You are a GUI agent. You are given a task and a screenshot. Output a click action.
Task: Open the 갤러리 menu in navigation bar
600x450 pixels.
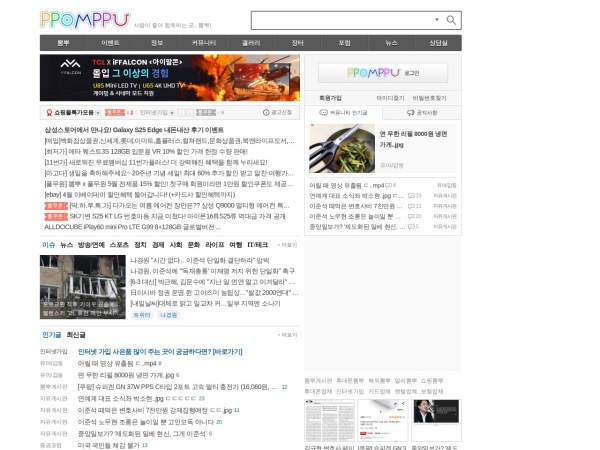click(251, 43)
